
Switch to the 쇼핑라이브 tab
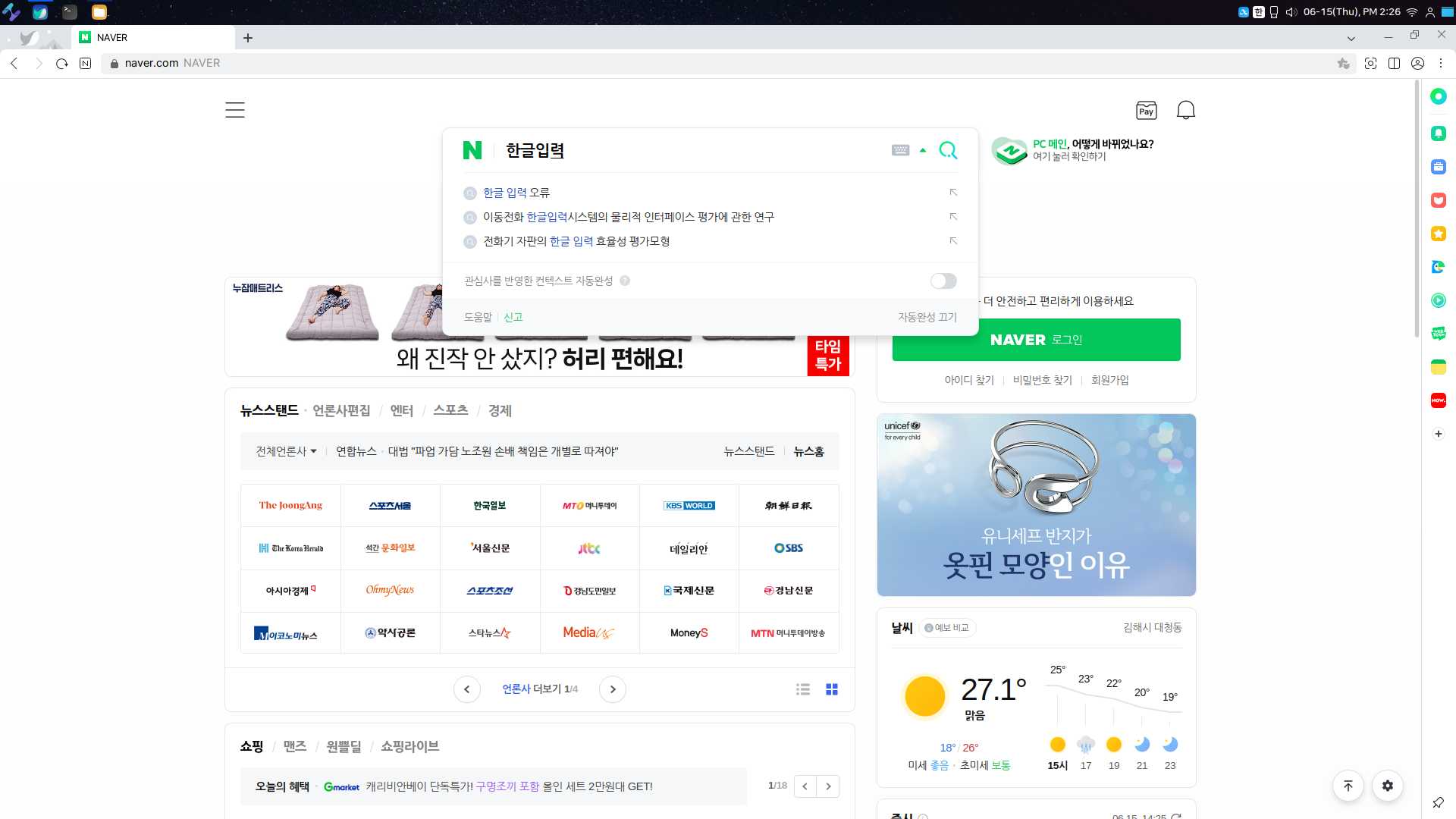click(409, 746)
